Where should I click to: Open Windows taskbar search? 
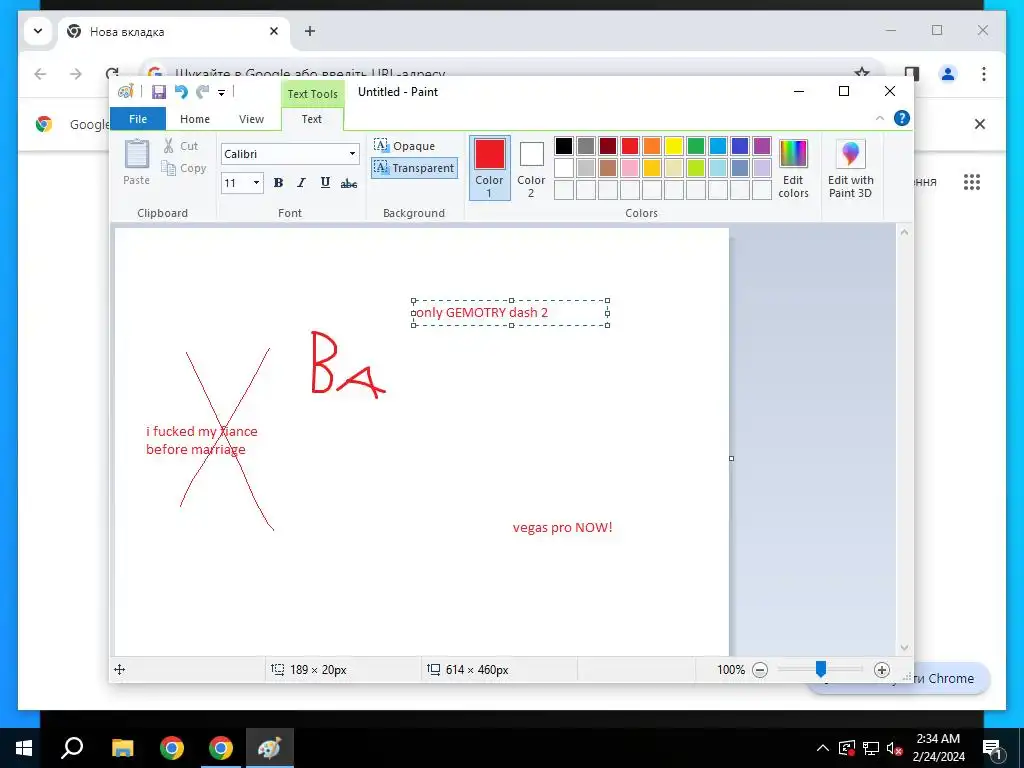click(72, 748)
